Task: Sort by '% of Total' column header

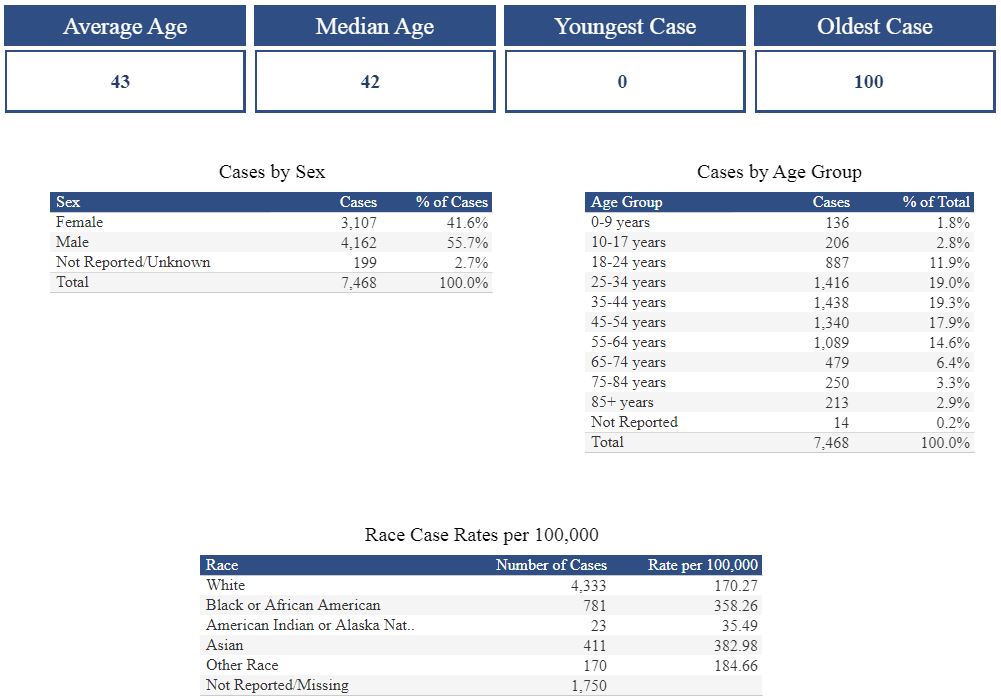Action: (x=936, y=202)
